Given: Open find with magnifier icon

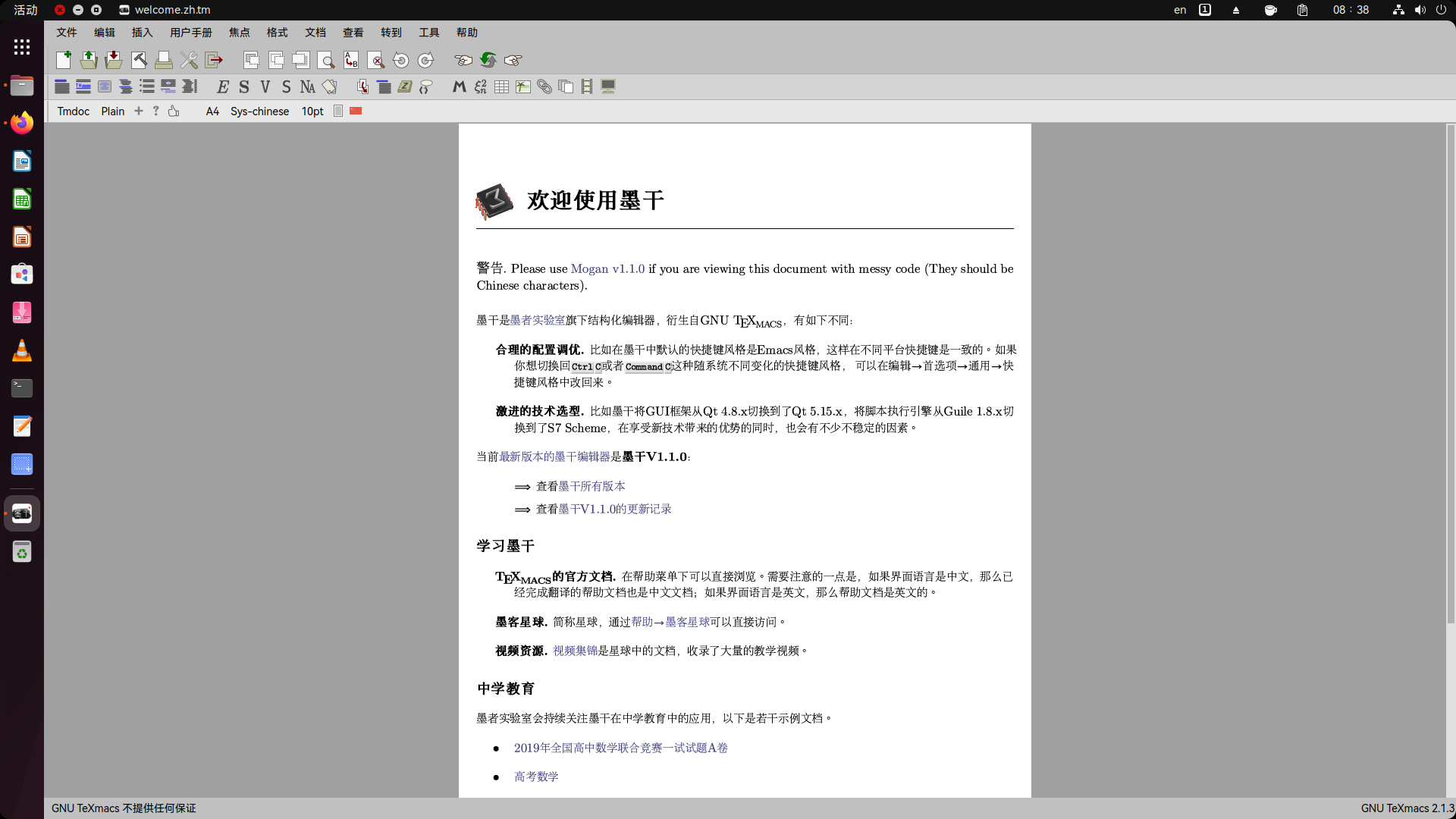Looking at the screenshot, I should coord(326,60).
